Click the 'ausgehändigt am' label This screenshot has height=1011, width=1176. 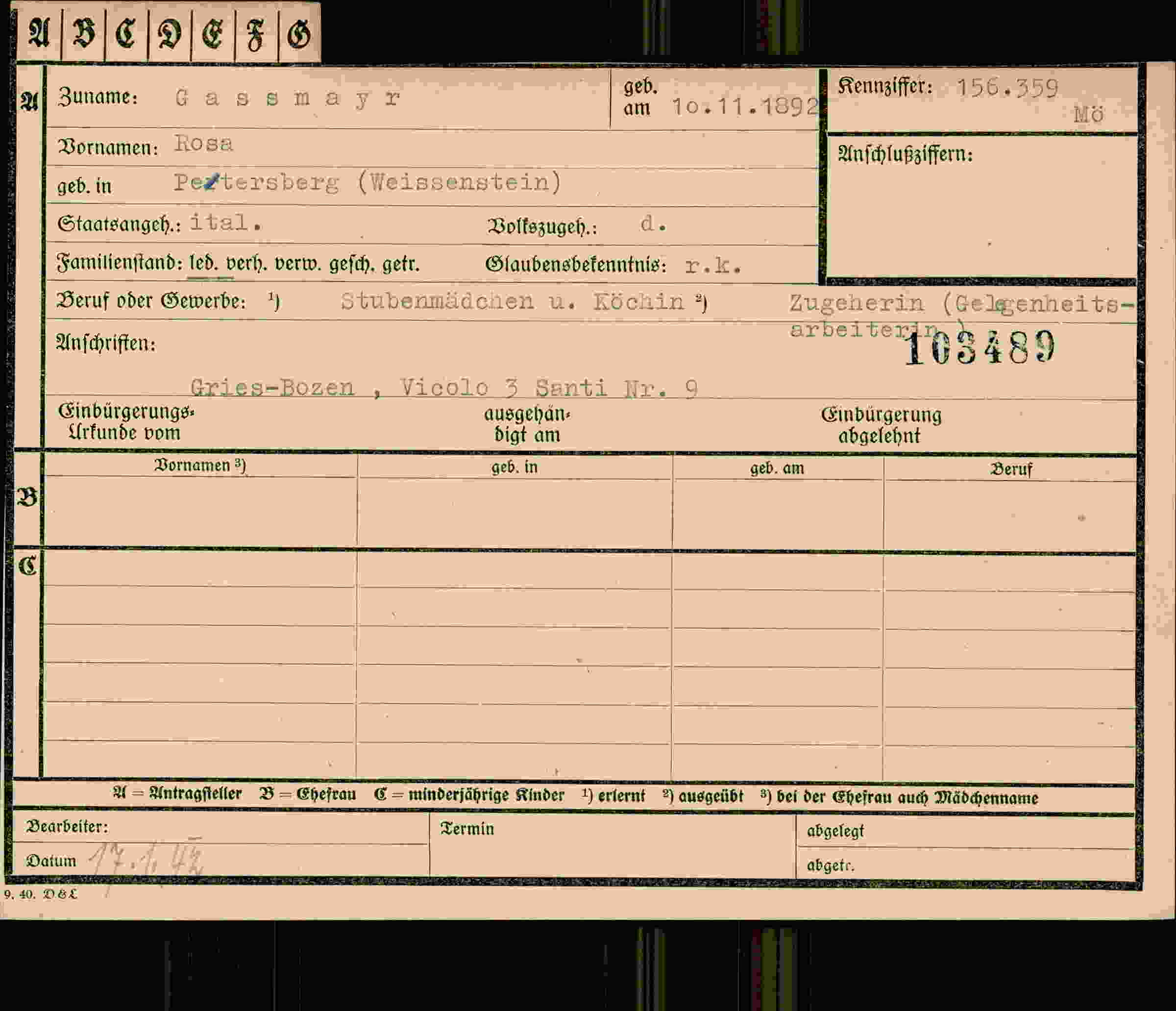(x=527, y=424)
